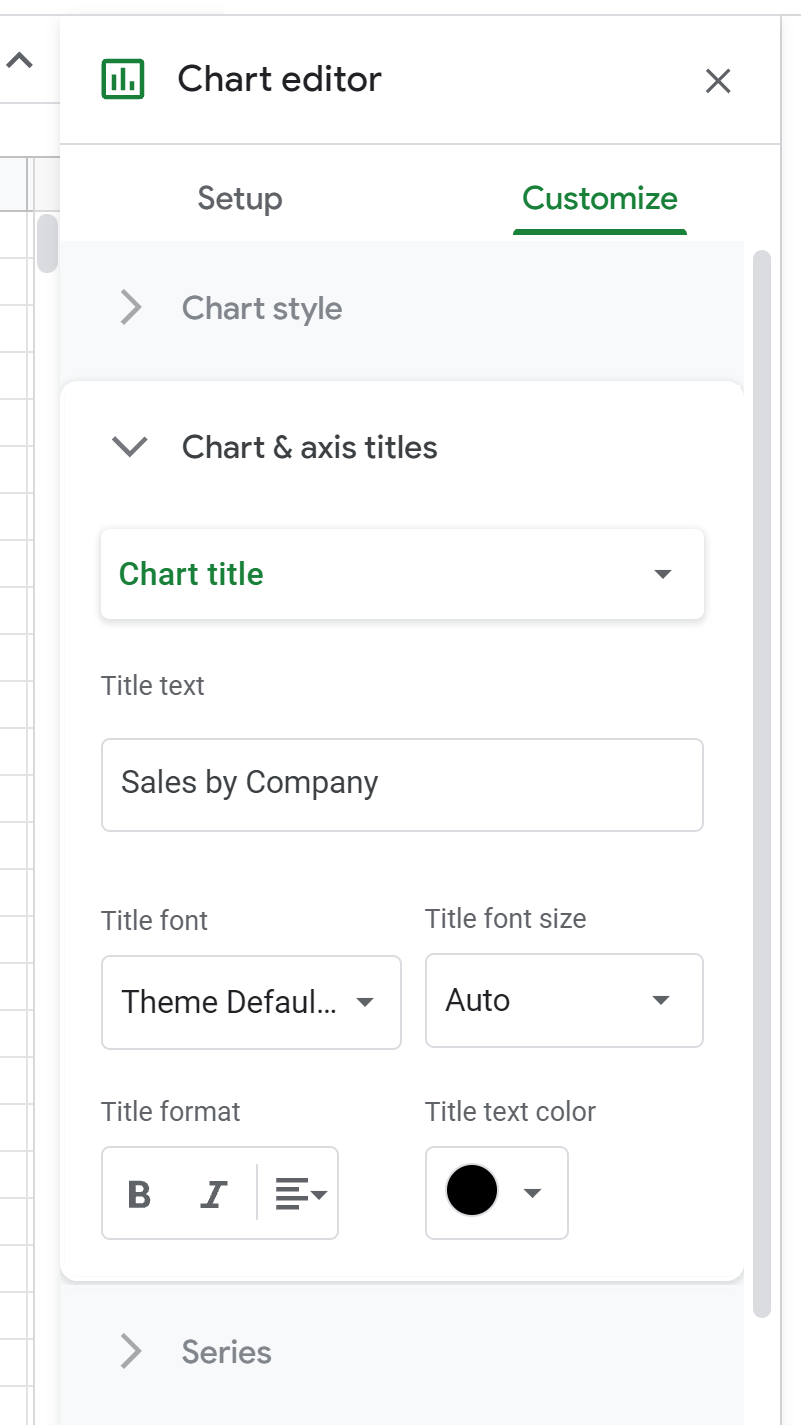Toggle italic formatting for the title

point(214,1193)
